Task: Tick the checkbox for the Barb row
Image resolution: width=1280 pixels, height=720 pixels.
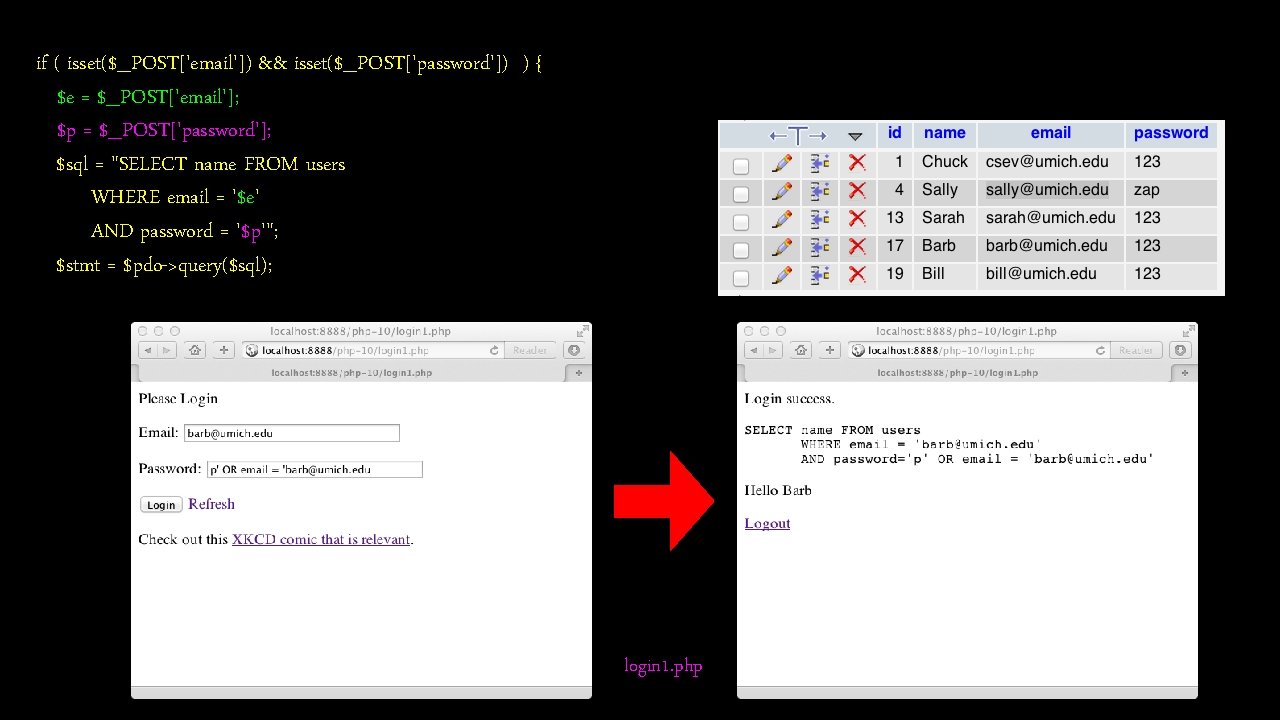Action: point(741,250)
